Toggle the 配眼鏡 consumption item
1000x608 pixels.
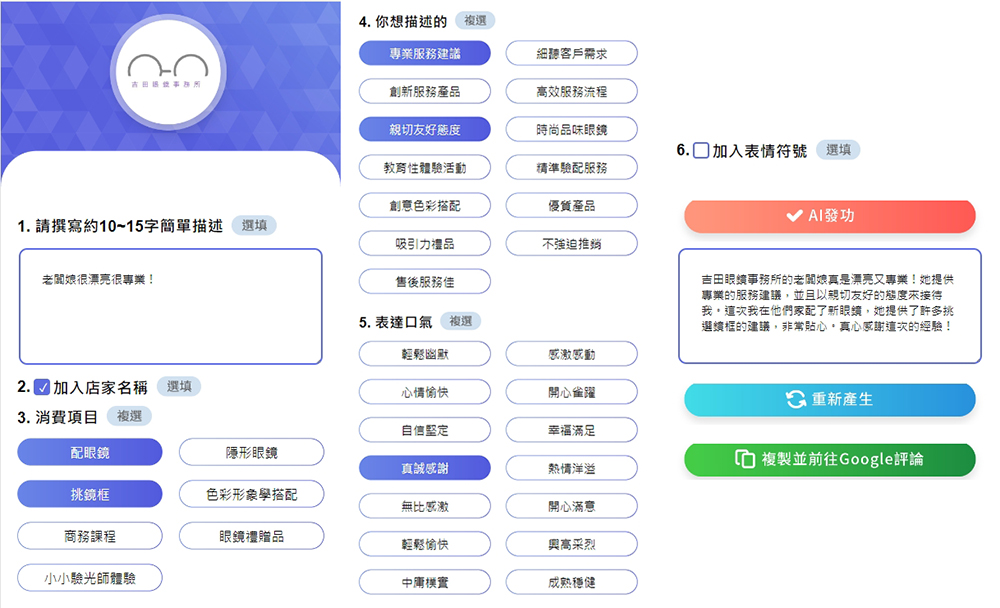click(x=90, y=452)
